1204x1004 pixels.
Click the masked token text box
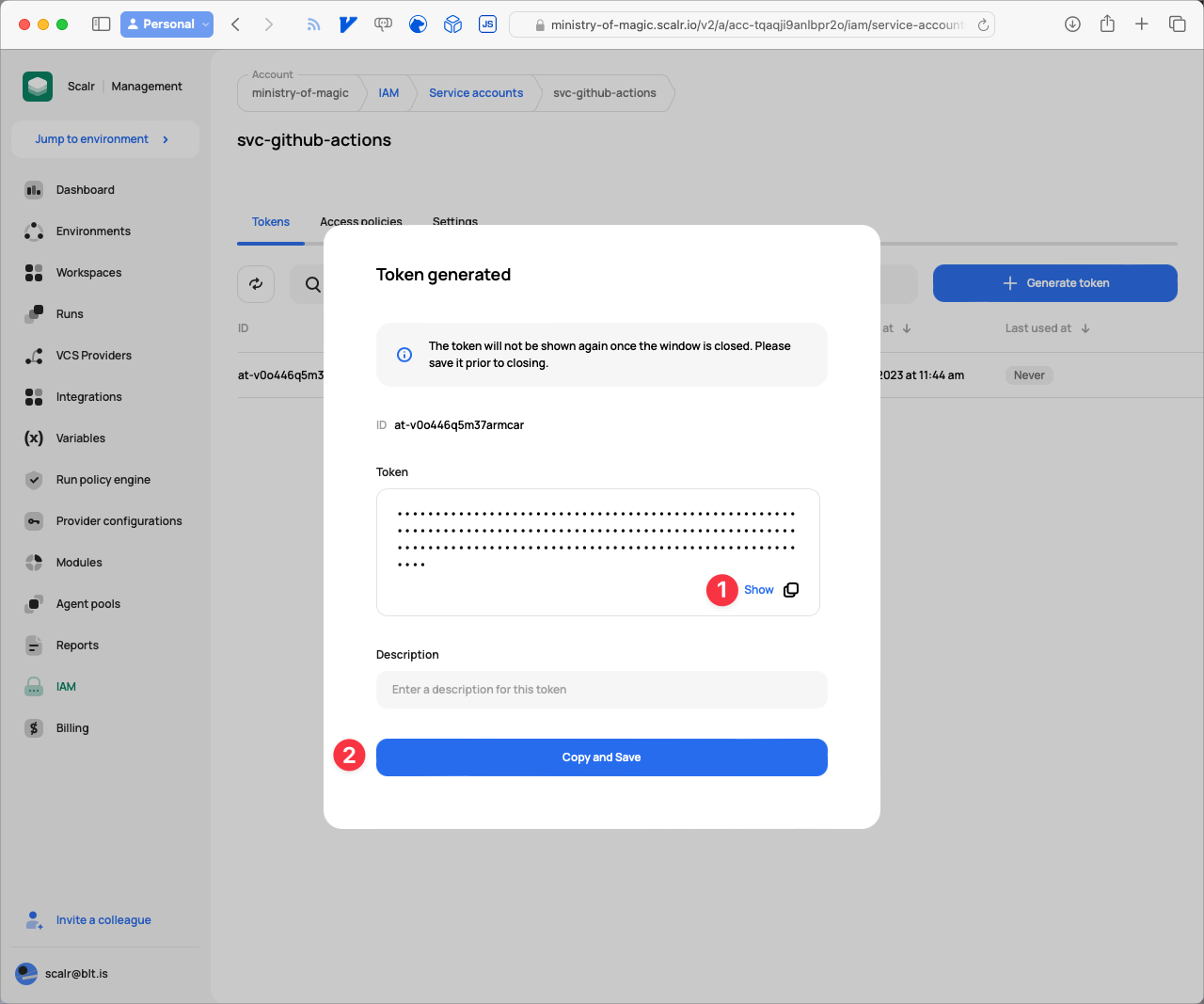click(x=598, y=552)
